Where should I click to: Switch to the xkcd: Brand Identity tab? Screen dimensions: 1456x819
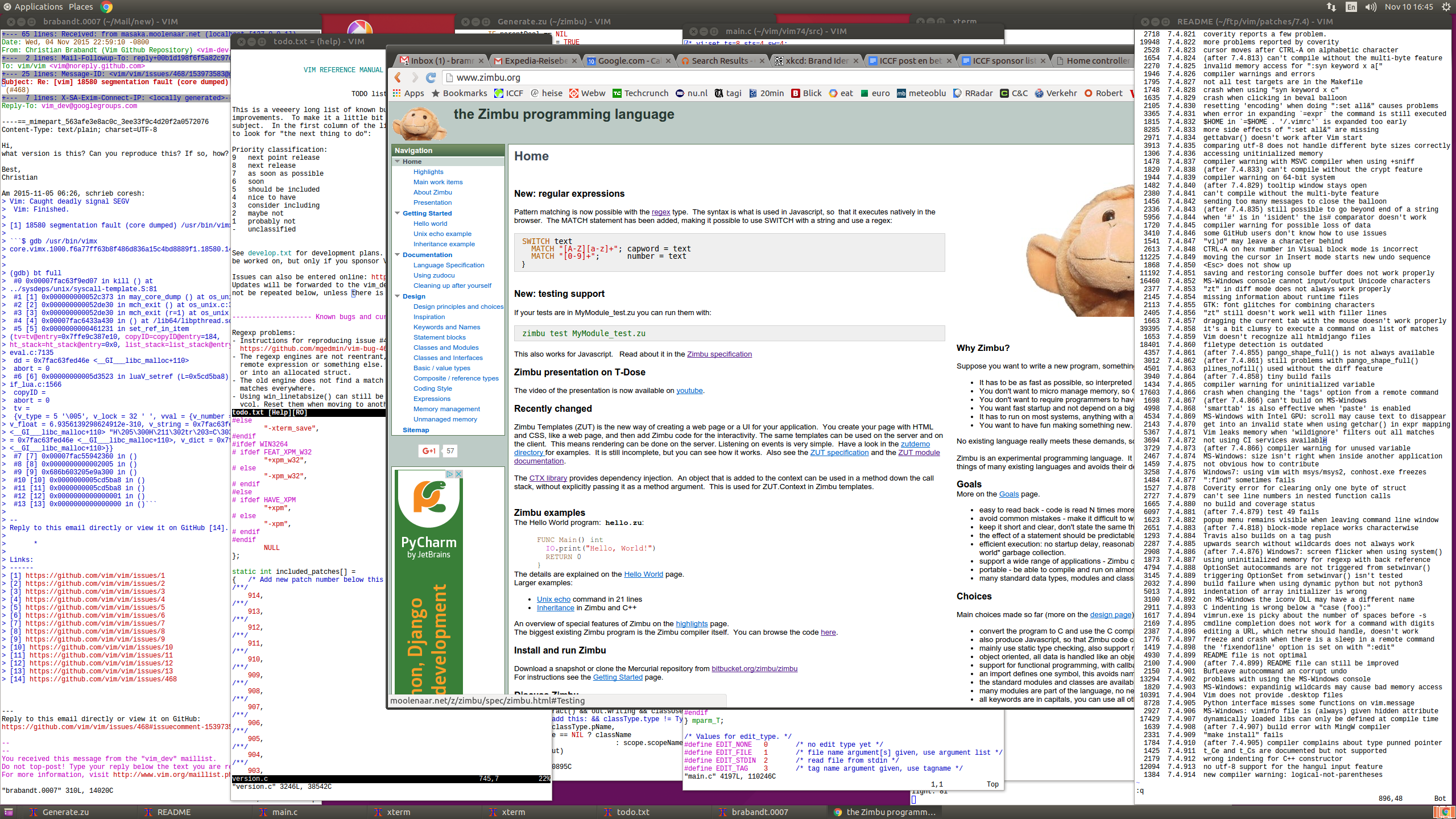(x=815, y=61)
